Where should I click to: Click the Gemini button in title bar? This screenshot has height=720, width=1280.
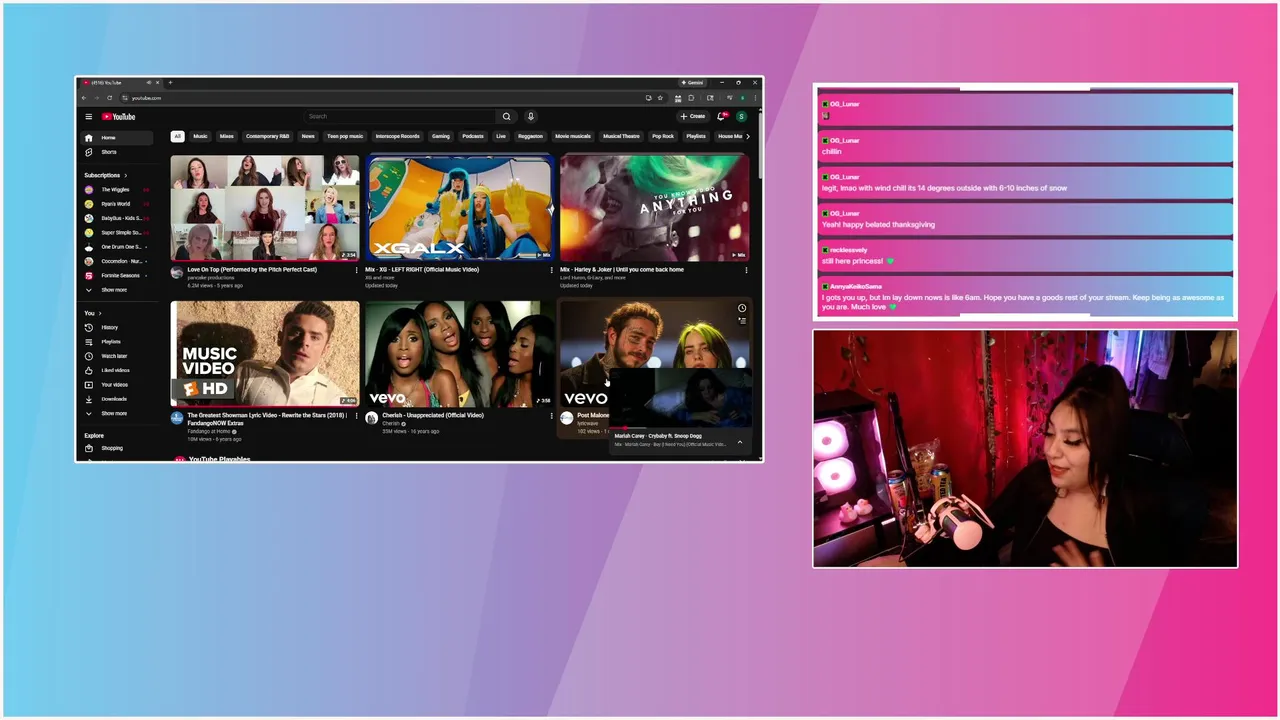point(693,83)
